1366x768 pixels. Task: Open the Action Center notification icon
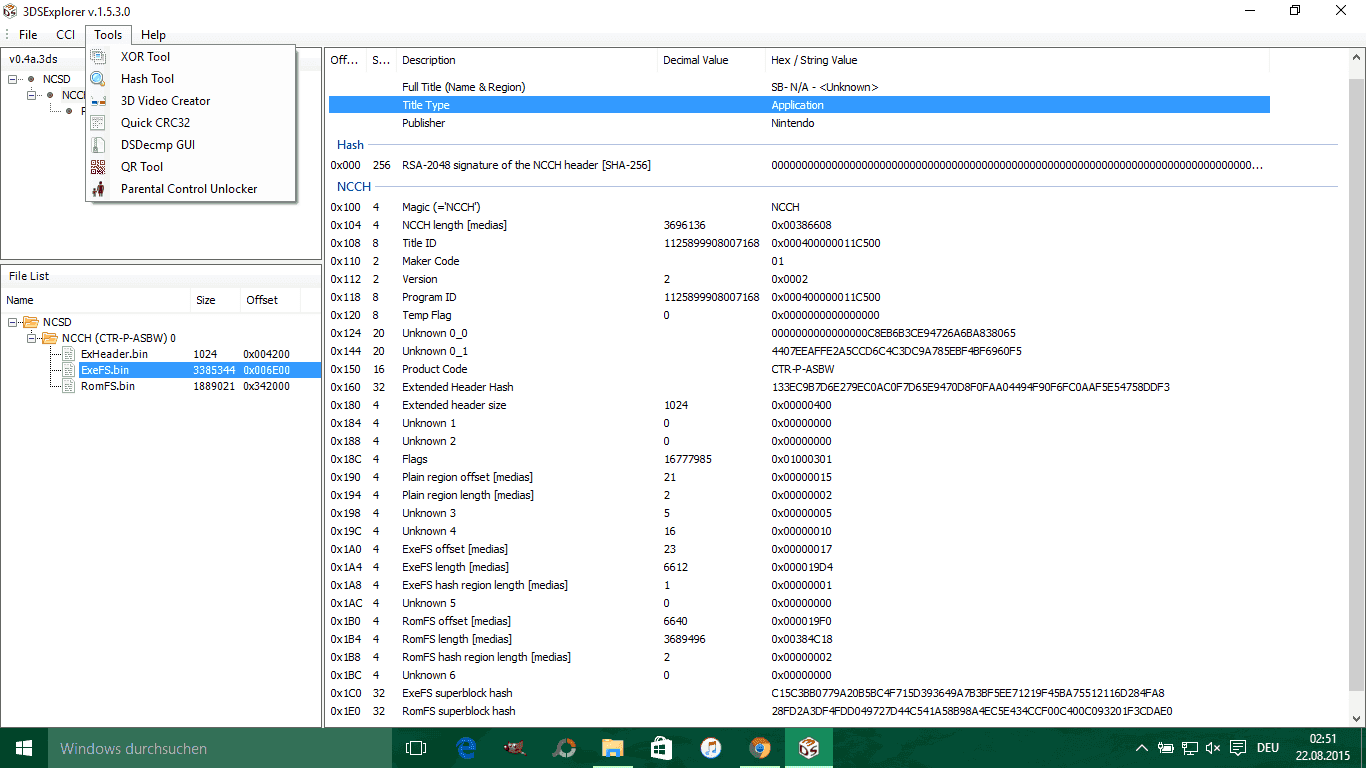coord(1237,748)
